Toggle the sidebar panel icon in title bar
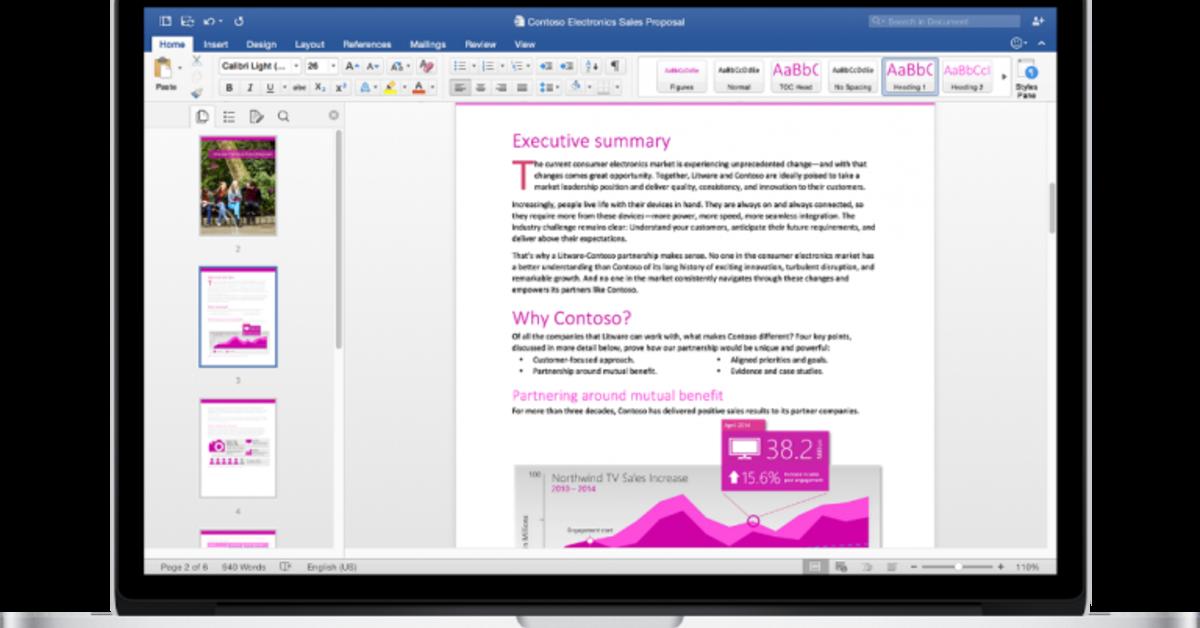 [163, 19]
